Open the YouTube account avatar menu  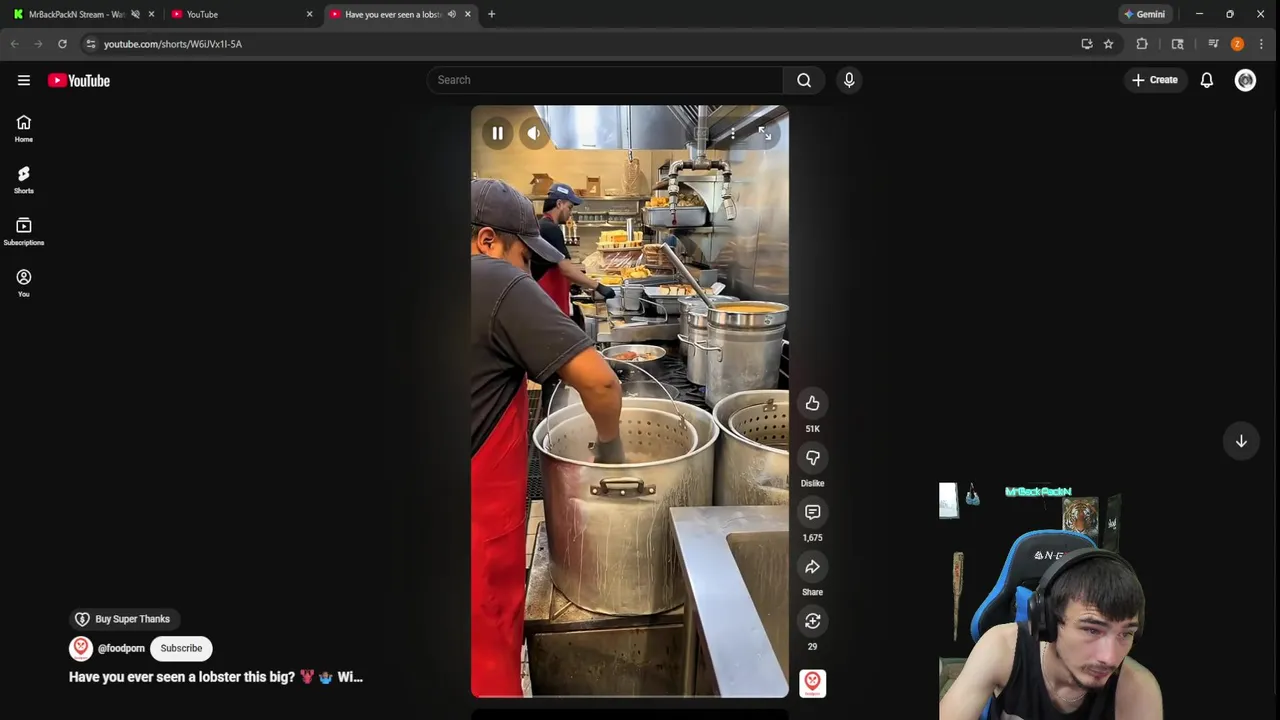1245,80
